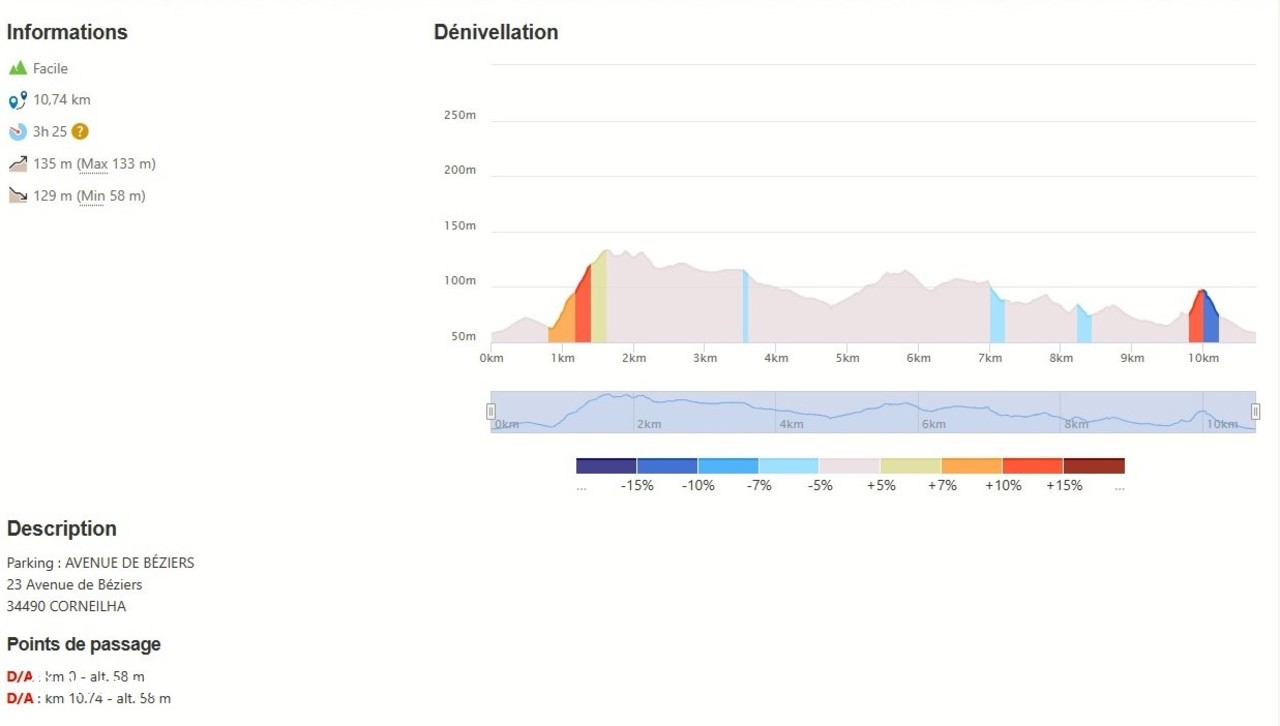
Task: Click the distance pin icon beside 10,74 km
Action: click(17, 100)
